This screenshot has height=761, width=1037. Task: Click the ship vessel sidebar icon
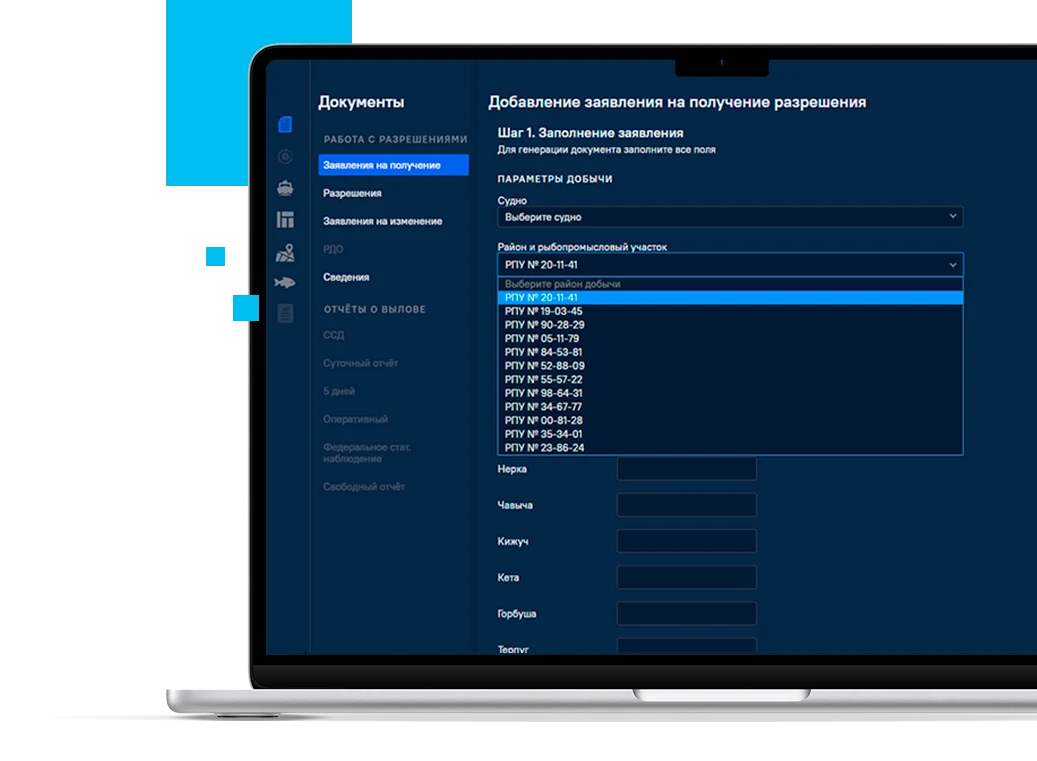pyautogui.click(x=285, y=188)
